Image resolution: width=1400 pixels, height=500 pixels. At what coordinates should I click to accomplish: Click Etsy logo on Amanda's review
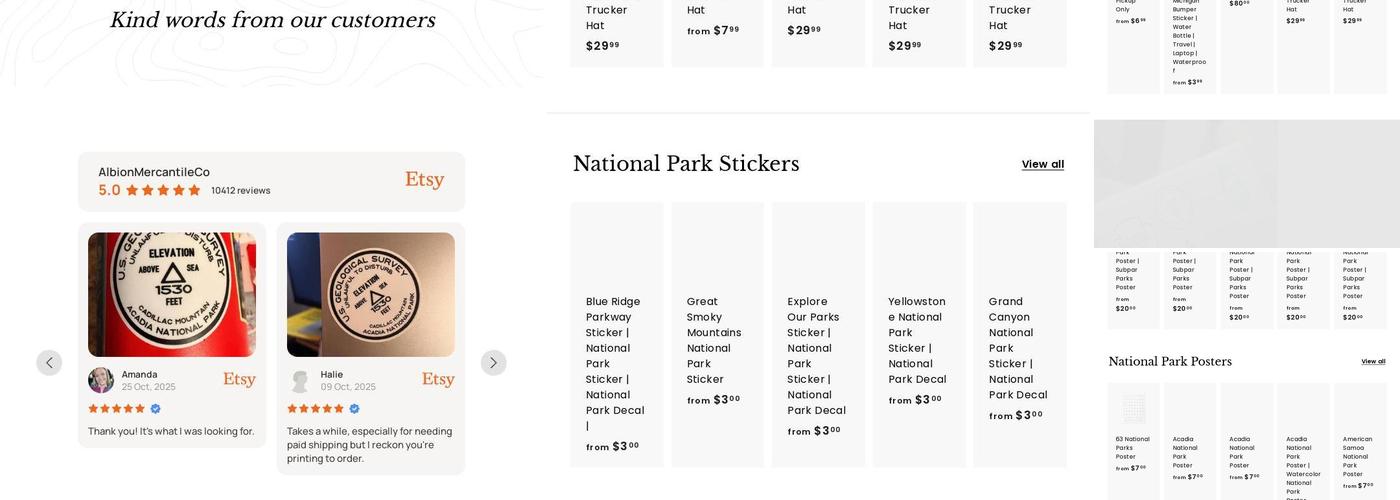(x=239, y=380)
